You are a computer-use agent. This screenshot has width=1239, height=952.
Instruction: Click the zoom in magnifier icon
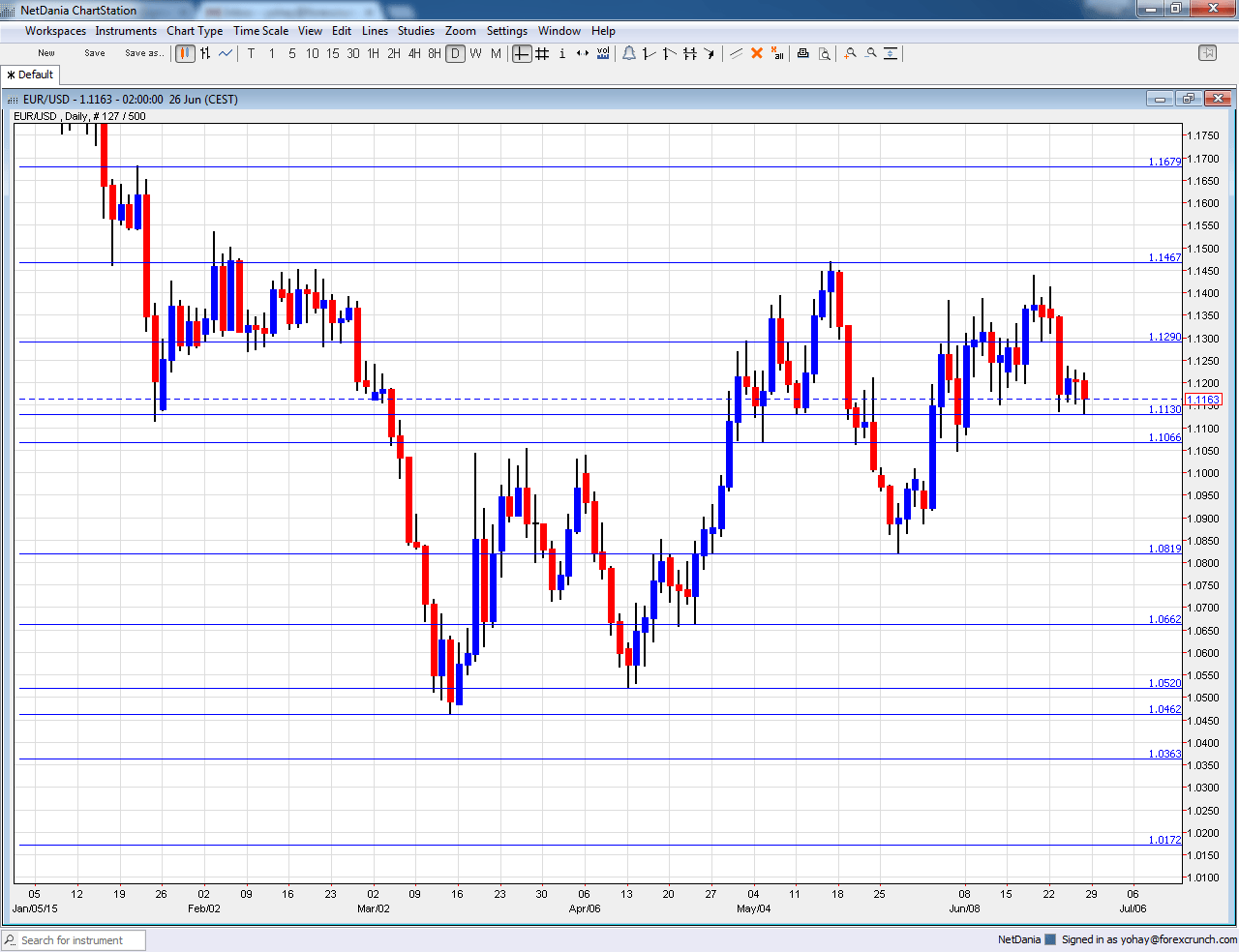[850, 53]
